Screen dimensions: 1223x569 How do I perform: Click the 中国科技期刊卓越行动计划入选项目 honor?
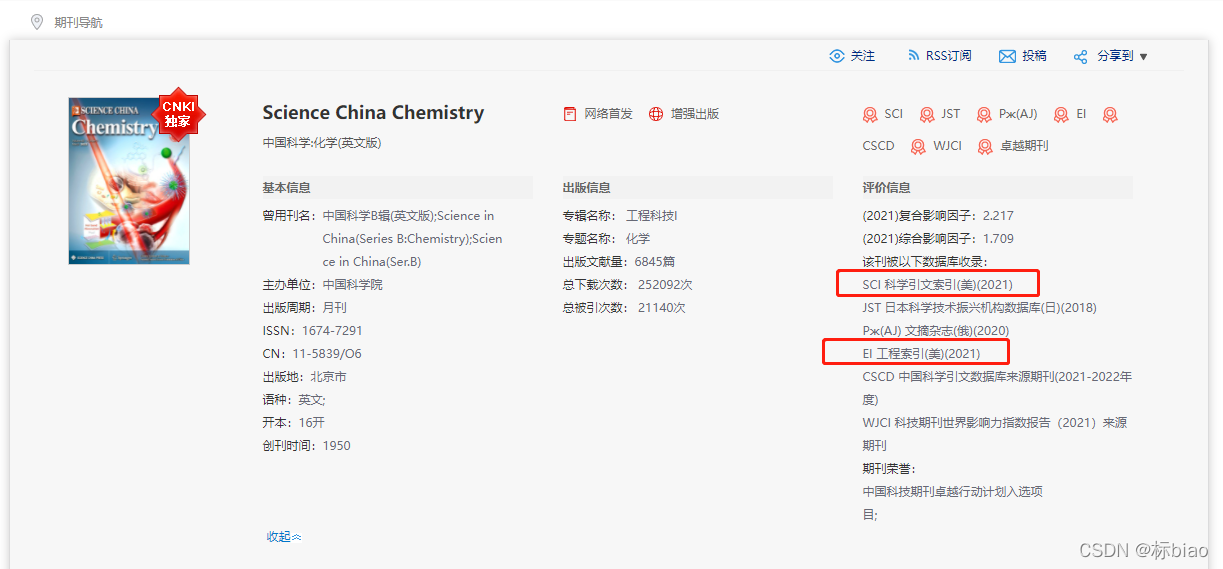click(953, 503)
